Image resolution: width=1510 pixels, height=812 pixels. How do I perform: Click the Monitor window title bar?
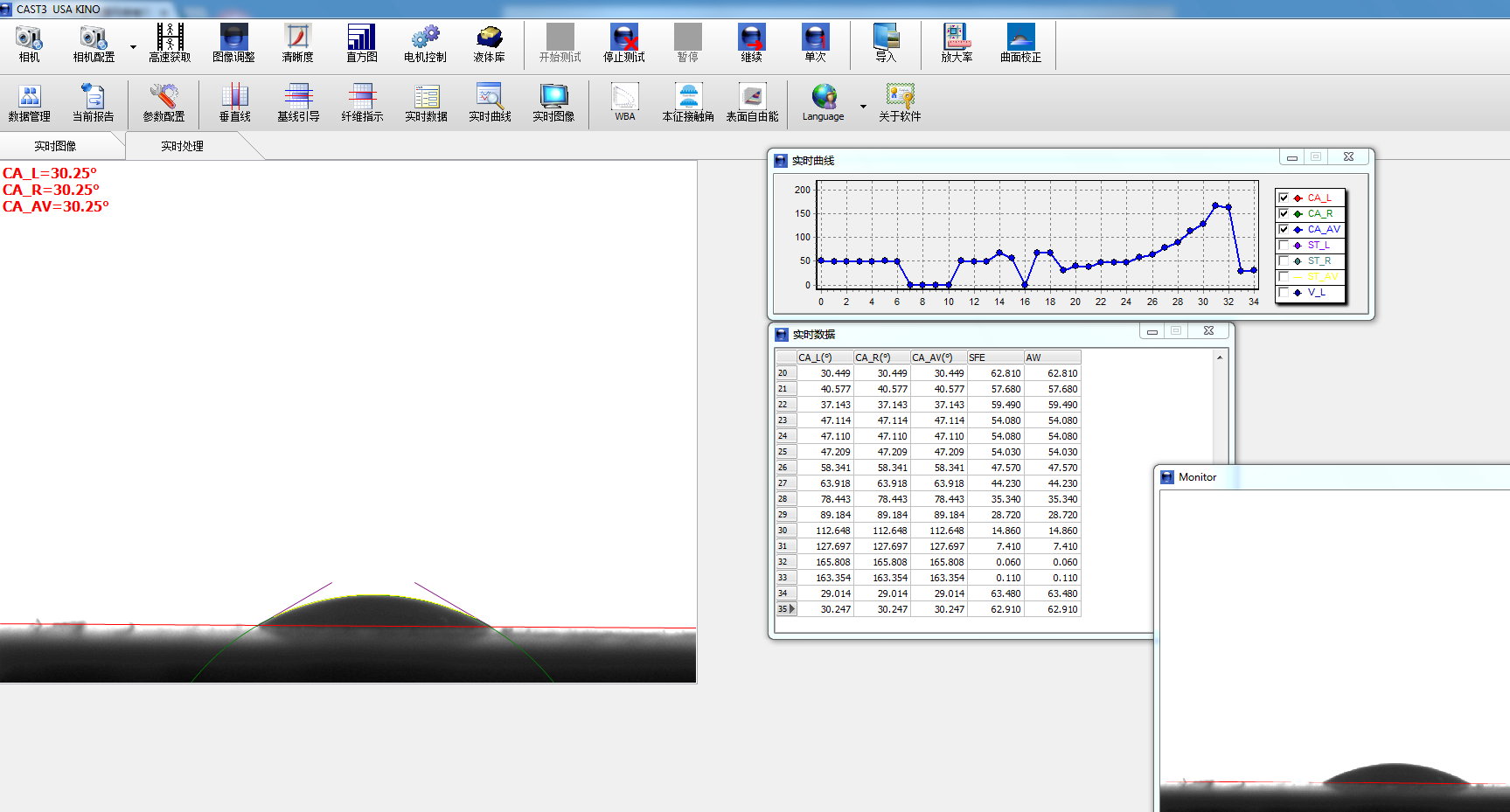coord(1334,477)
